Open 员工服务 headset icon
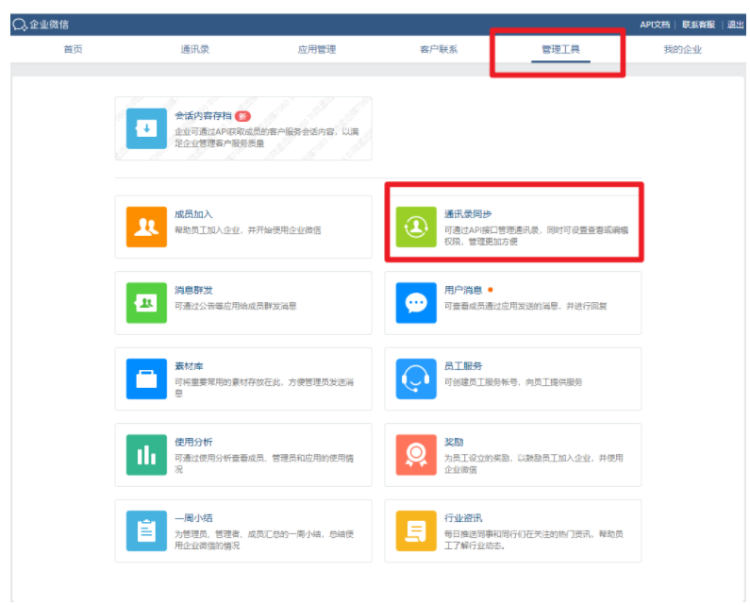Image resolution: width=750 pixels, height=605 pixels. click(416, 378)
